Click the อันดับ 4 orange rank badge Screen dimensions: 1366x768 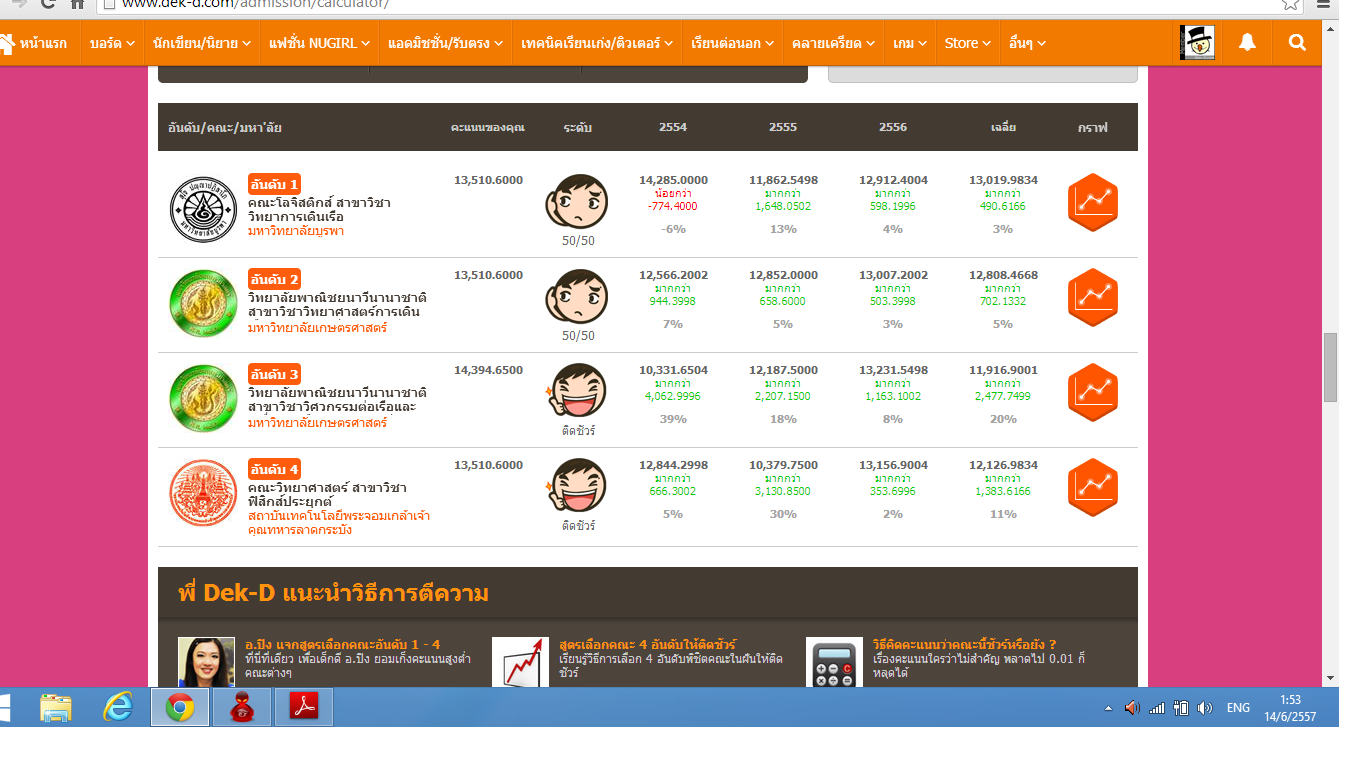coord(274,469)
